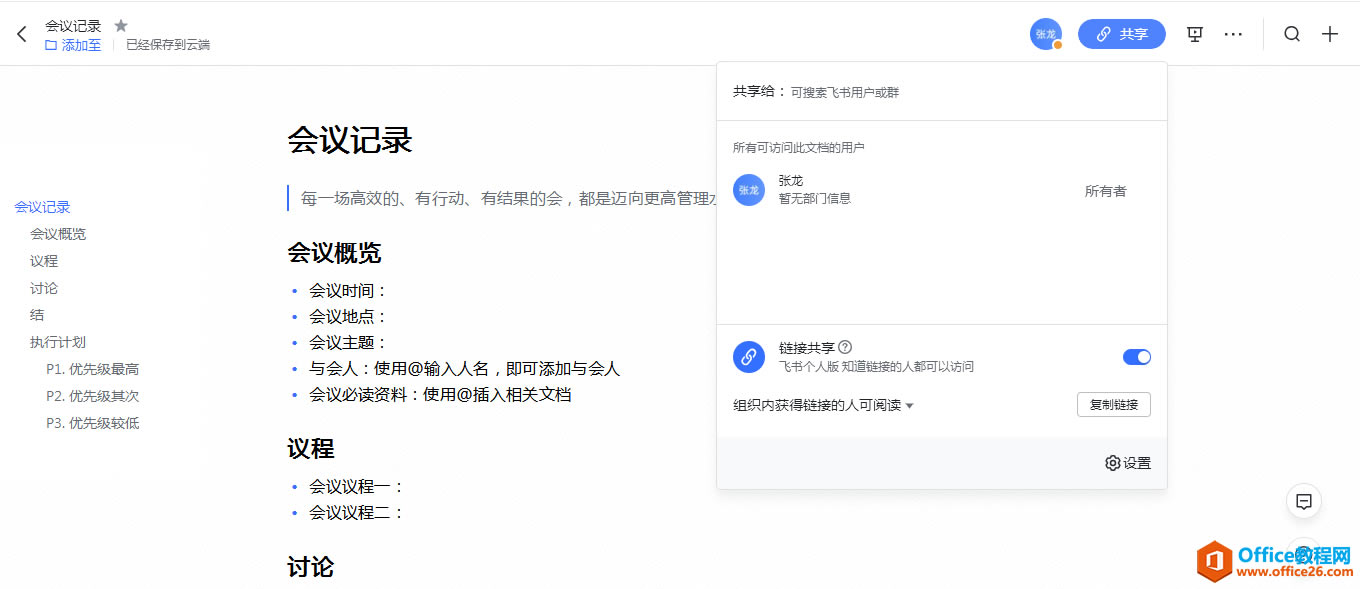This screenshot has width=1360, height=589.
Task: Click the 会议主题： bullet line
Action: [348, 343]
